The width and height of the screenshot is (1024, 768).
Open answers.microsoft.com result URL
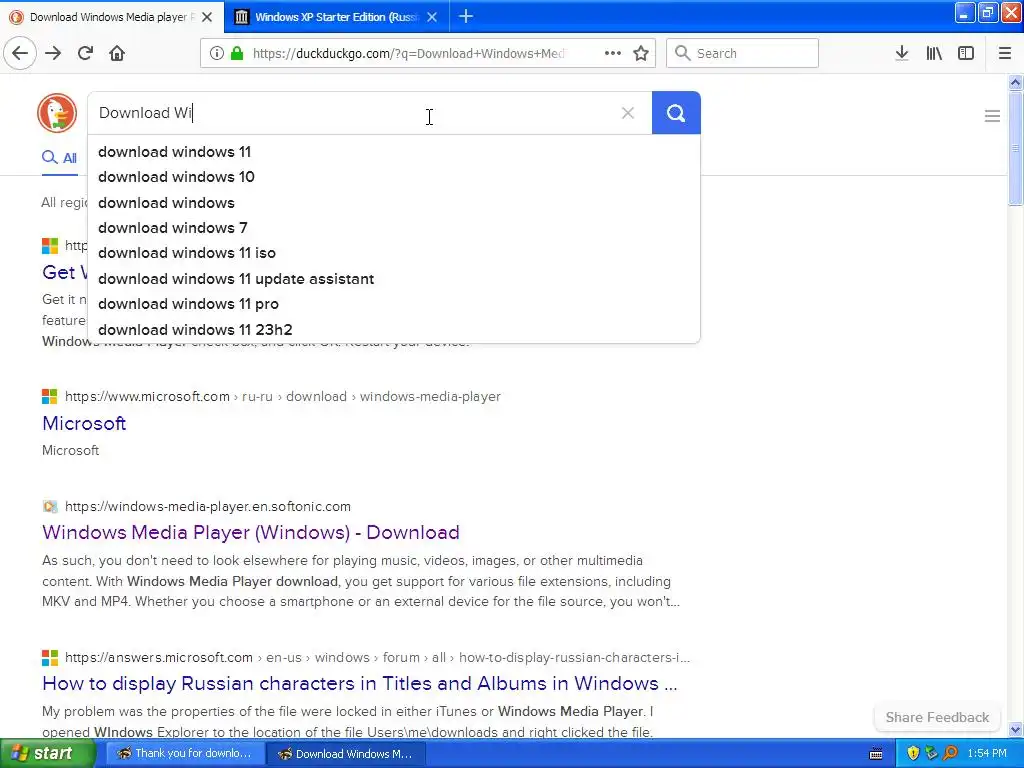click(377, 658)
